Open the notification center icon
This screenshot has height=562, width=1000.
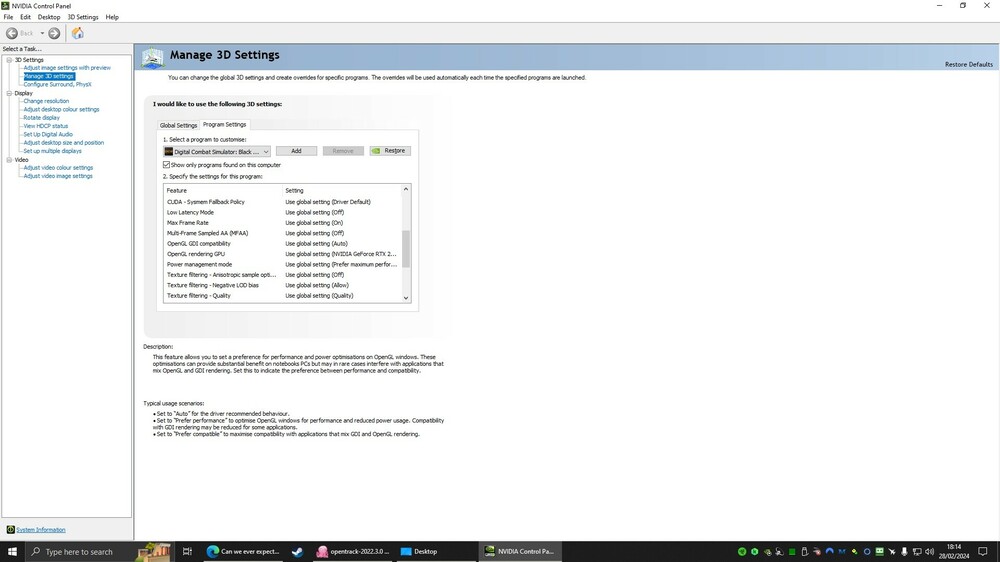[983, 552]
